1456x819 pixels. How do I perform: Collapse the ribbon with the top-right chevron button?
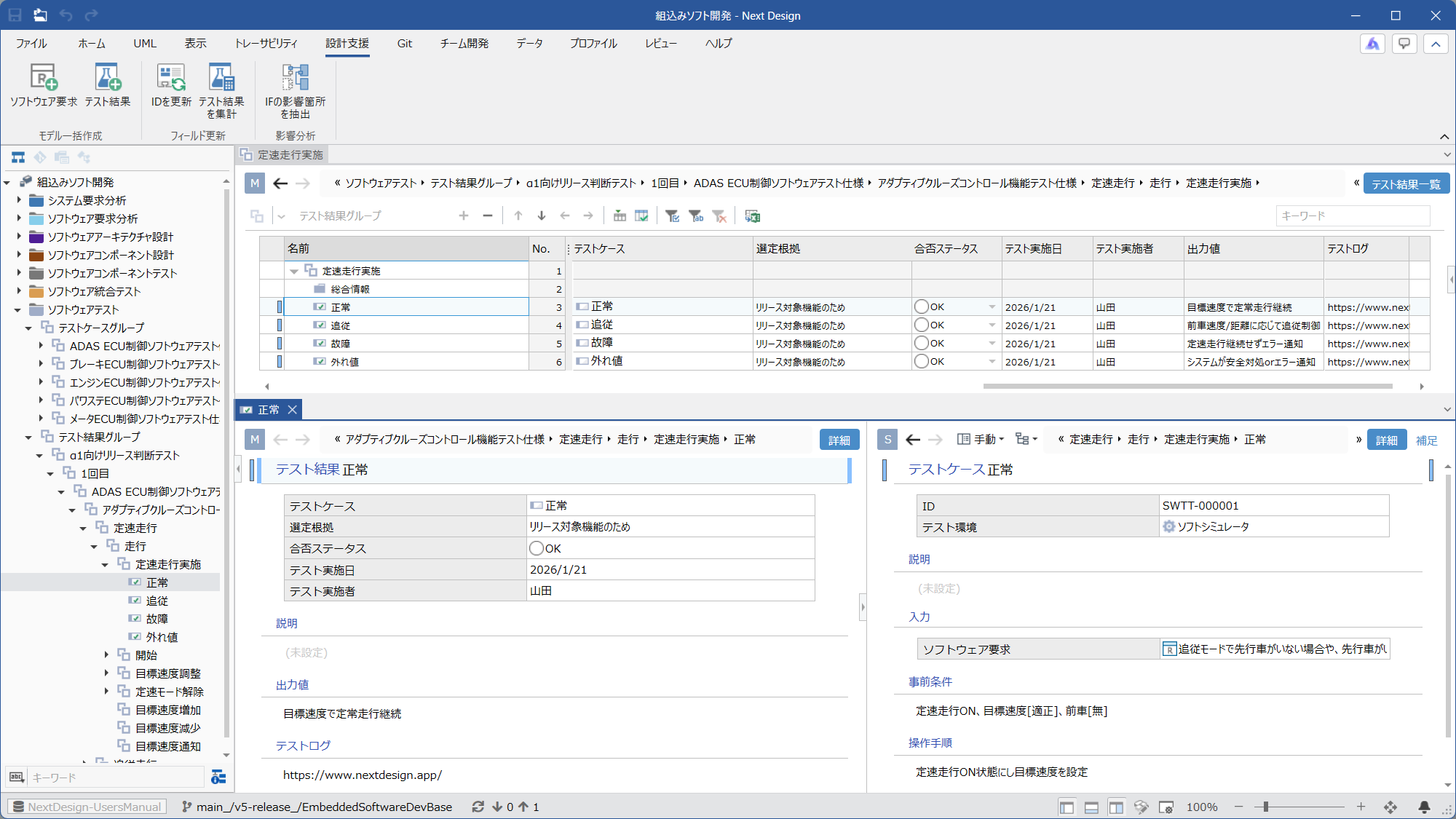coord(1436,44)
